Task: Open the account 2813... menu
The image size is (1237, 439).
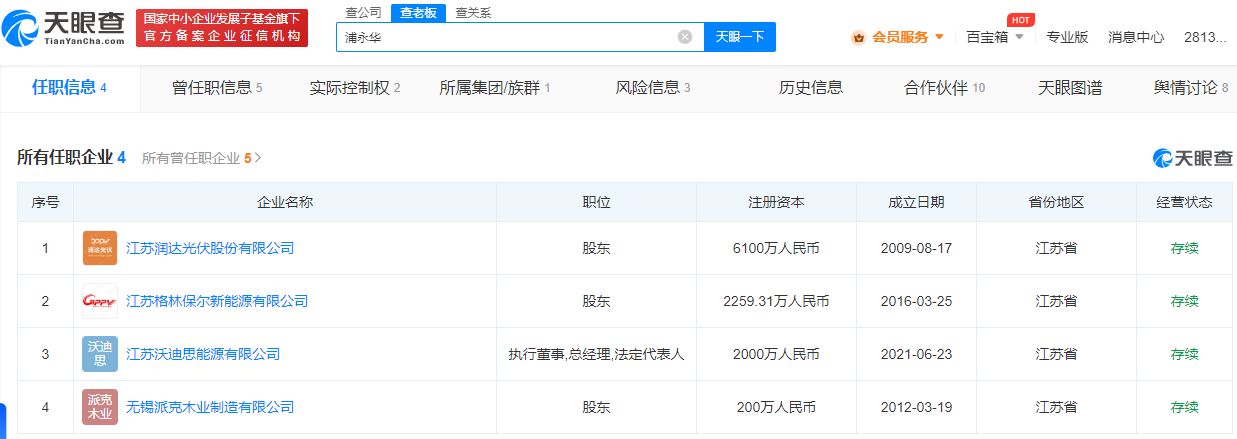Action: [1205, 37]
